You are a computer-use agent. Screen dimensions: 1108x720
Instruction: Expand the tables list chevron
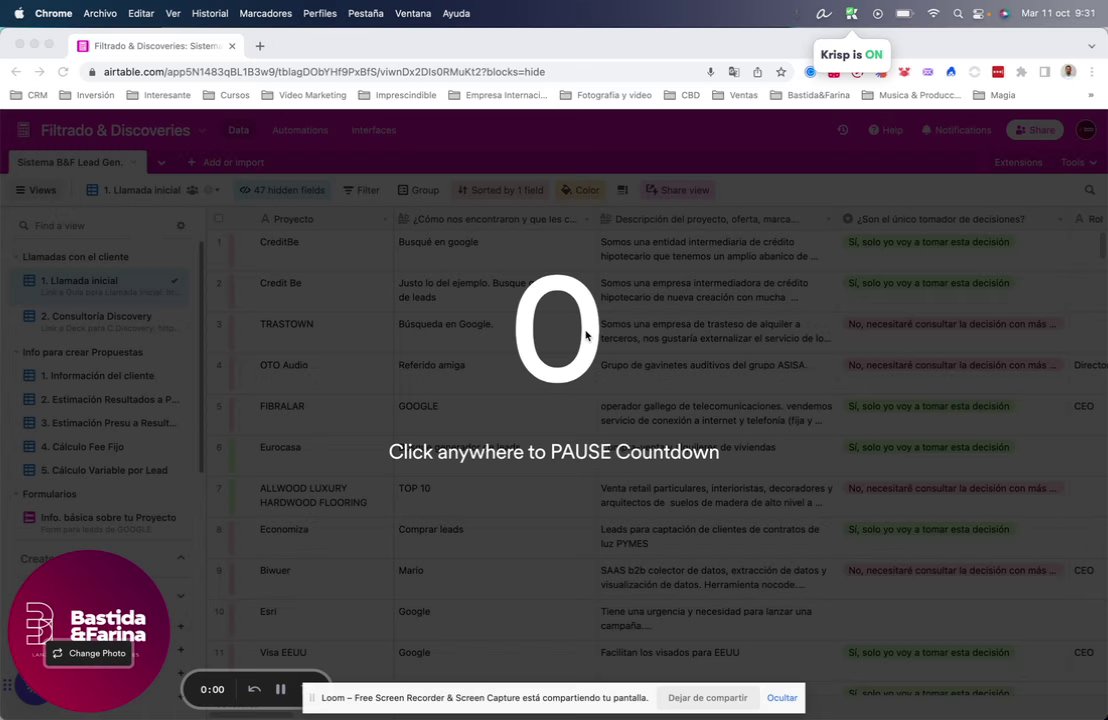tap(161, 163)
